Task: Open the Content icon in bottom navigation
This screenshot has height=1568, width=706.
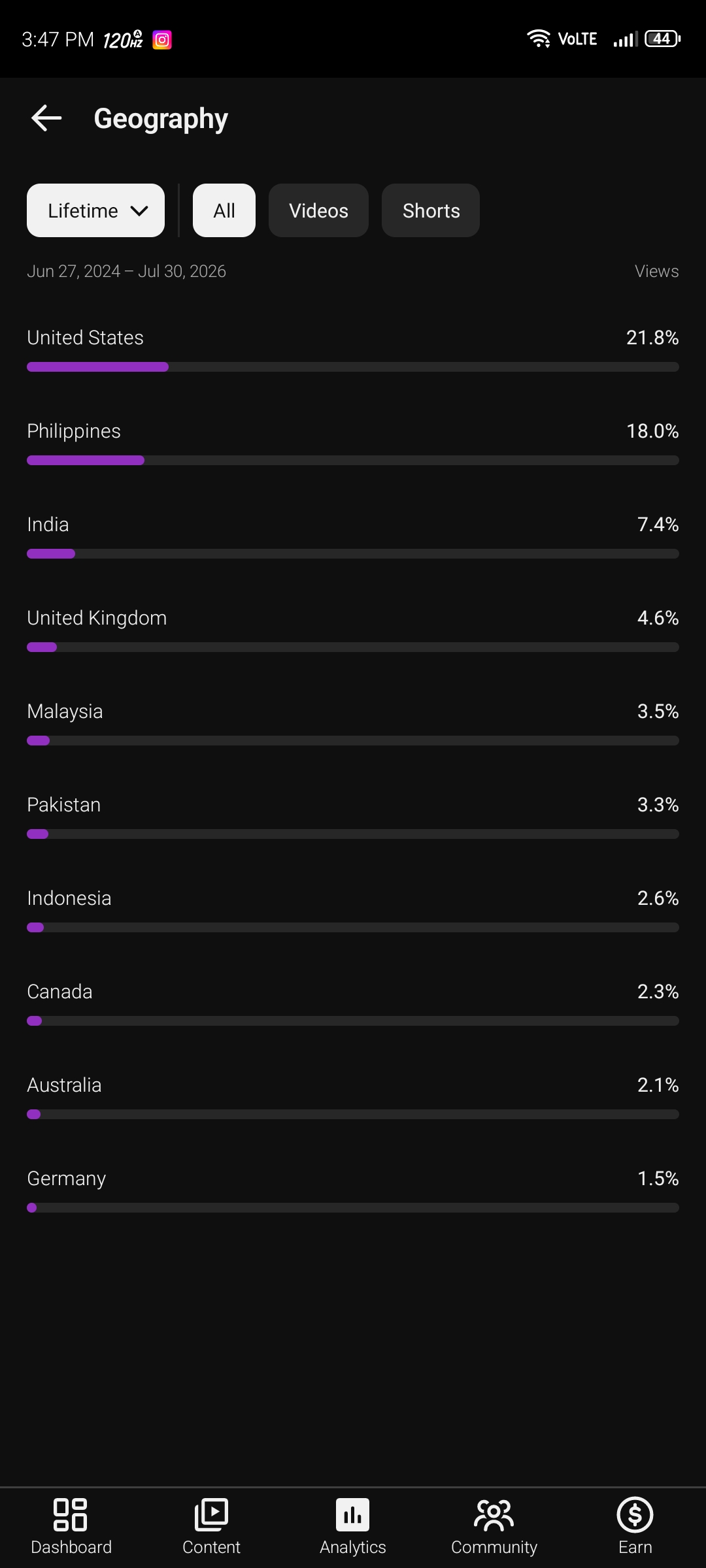Action: [211, 1514]
